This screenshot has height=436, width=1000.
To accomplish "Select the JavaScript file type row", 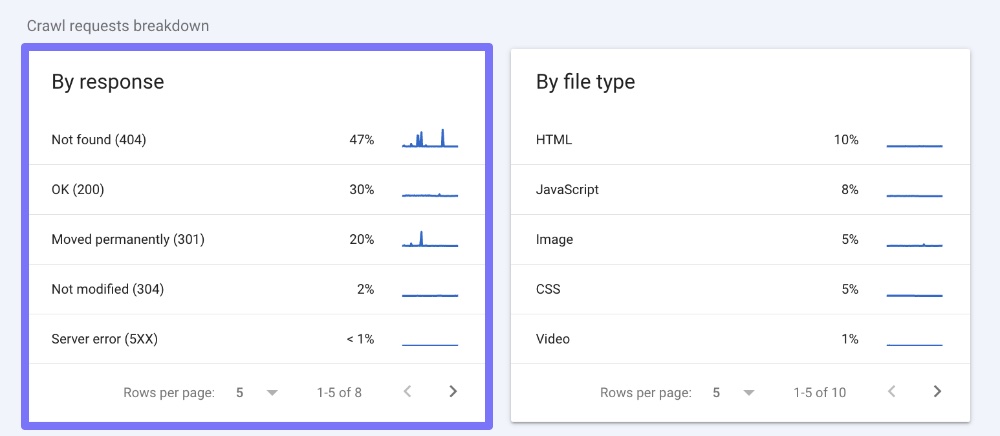I will pos(740,190).
